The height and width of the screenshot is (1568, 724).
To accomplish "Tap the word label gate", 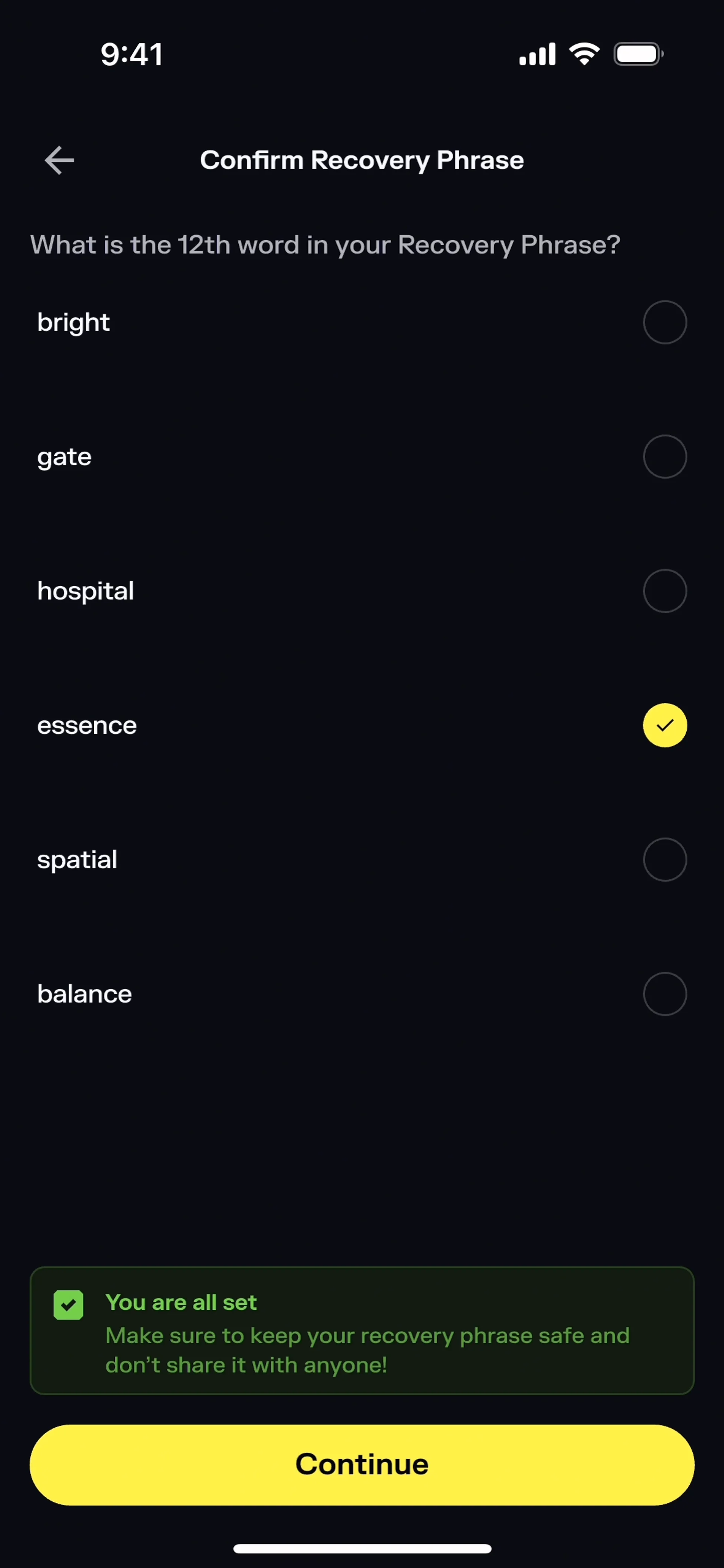I will 64,457.
